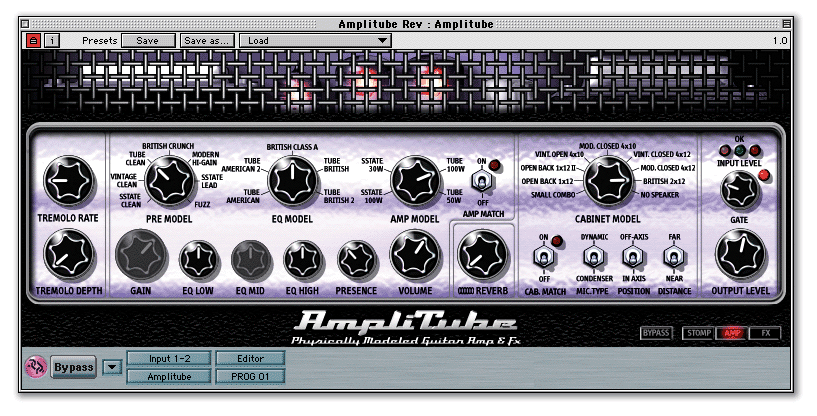Click the Amp Model selector knob

(x=415, y=181)
